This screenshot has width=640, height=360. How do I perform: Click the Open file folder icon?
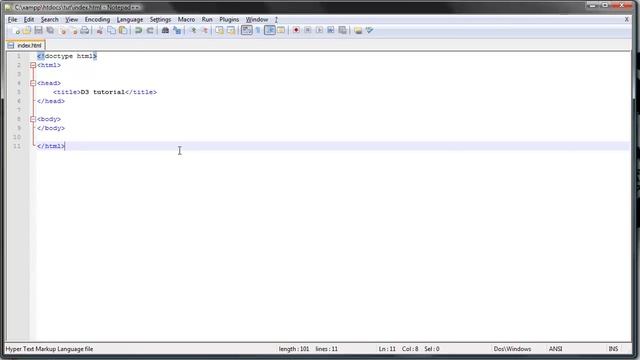pos(27,31)
